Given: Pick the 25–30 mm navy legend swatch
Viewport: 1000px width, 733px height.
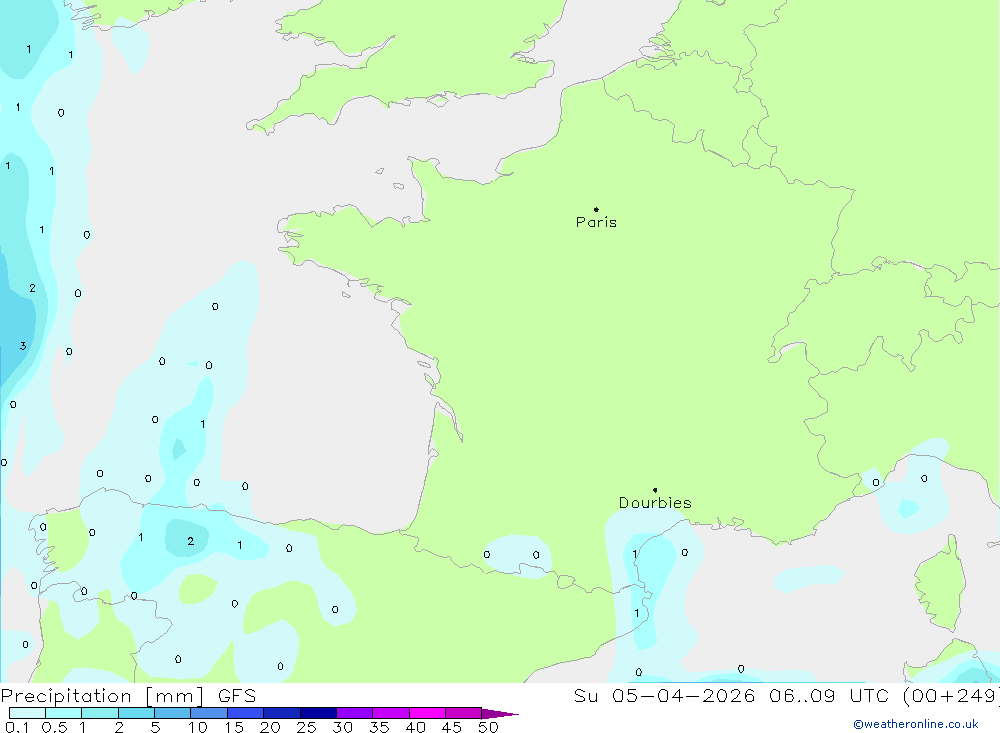Looking at the screenshot, I should (x=318, y=713).
